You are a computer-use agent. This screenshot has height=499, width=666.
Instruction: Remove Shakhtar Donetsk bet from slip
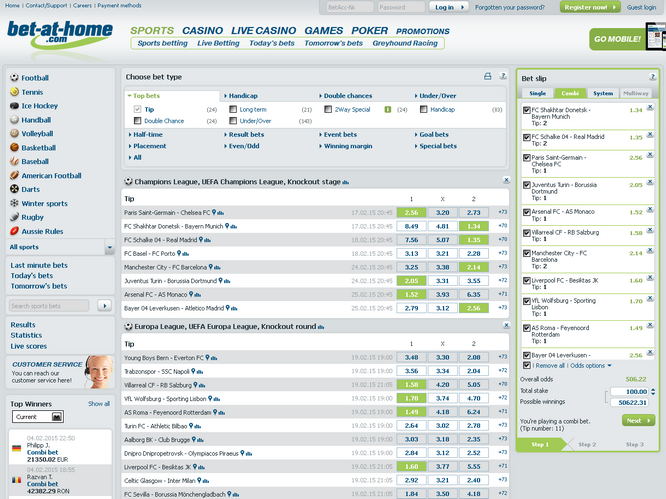[x=650, y=108]
